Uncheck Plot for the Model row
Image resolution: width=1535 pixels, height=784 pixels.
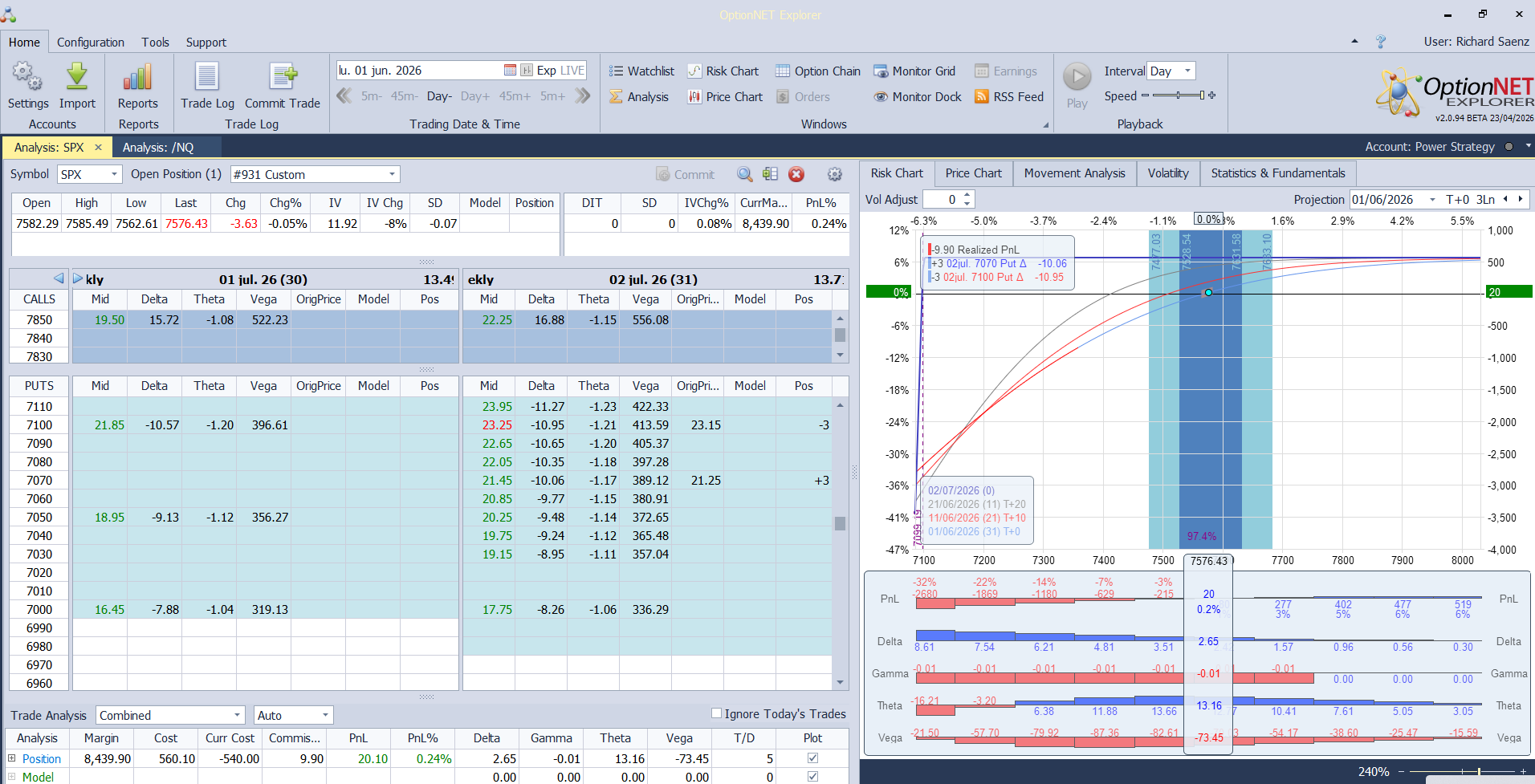click(812, 777)
